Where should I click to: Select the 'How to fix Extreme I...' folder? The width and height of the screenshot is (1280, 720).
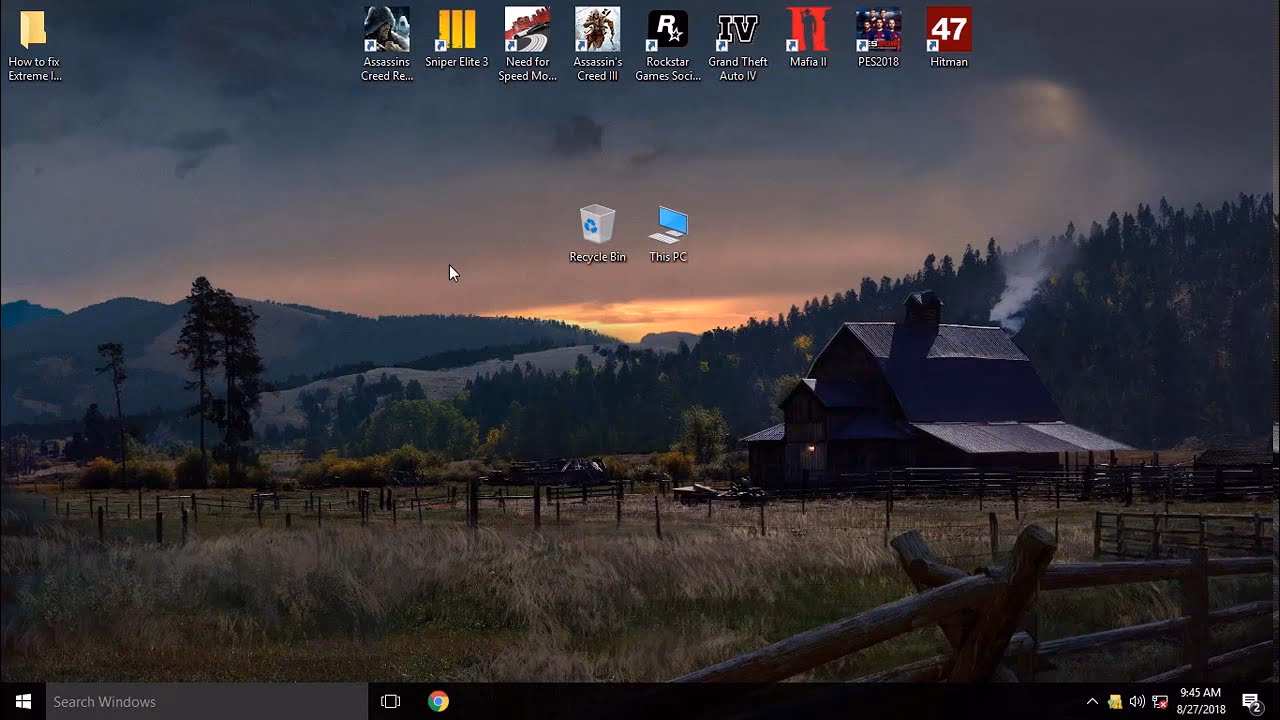pyautogui.click(x=34, y=45)
